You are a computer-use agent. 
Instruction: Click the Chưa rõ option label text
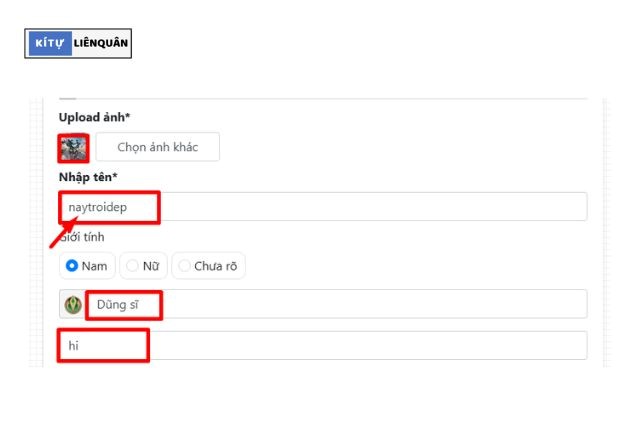click(x=215, y=266)
